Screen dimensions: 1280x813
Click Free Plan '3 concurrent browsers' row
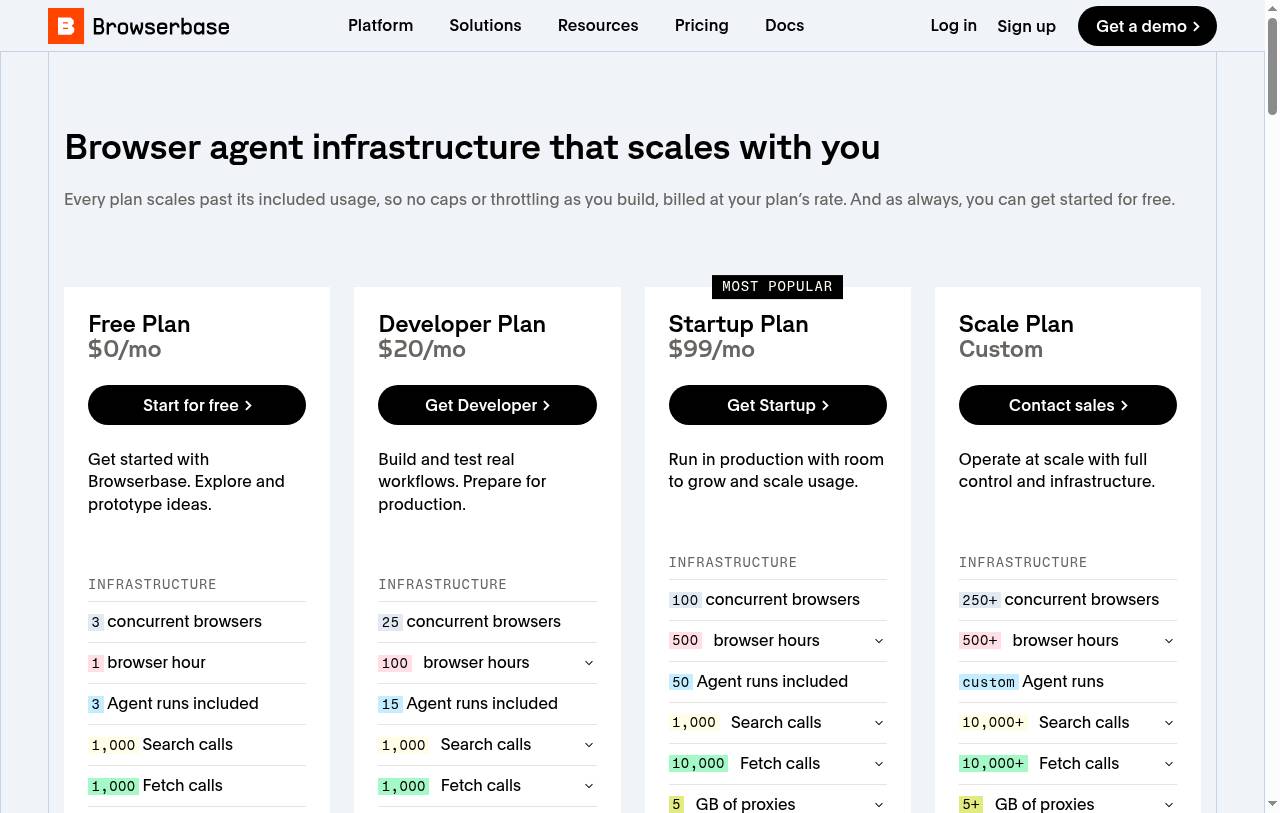[197, 622]
